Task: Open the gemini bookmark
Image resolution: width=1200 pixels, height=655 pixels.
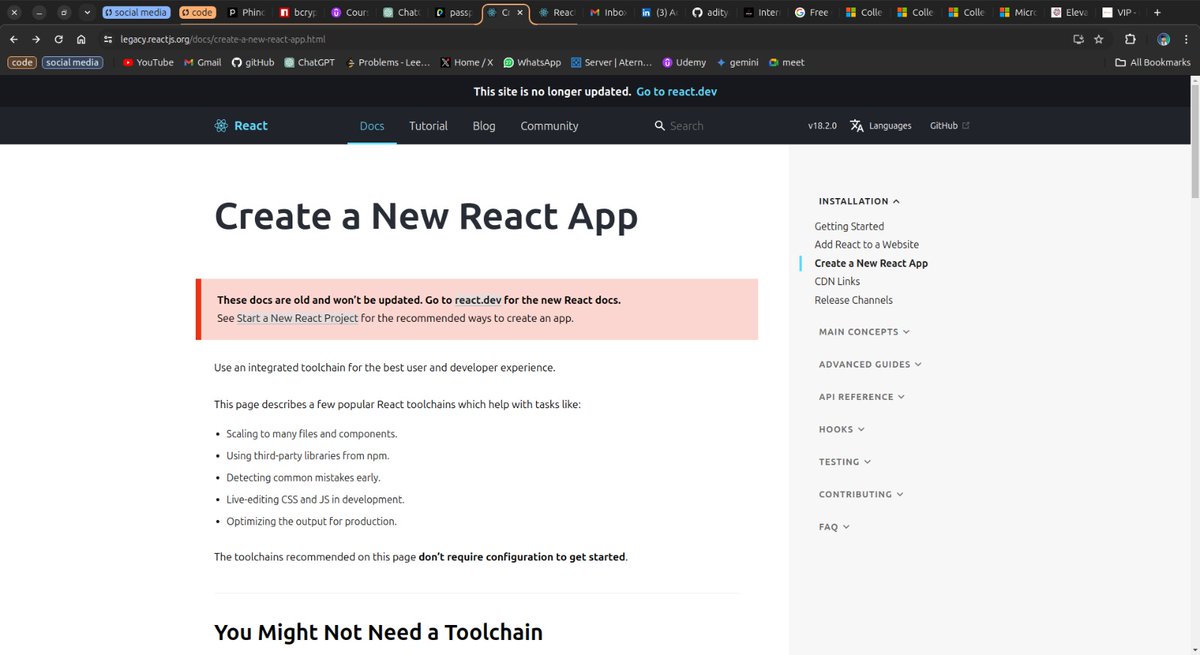Action: coord(737,62)
